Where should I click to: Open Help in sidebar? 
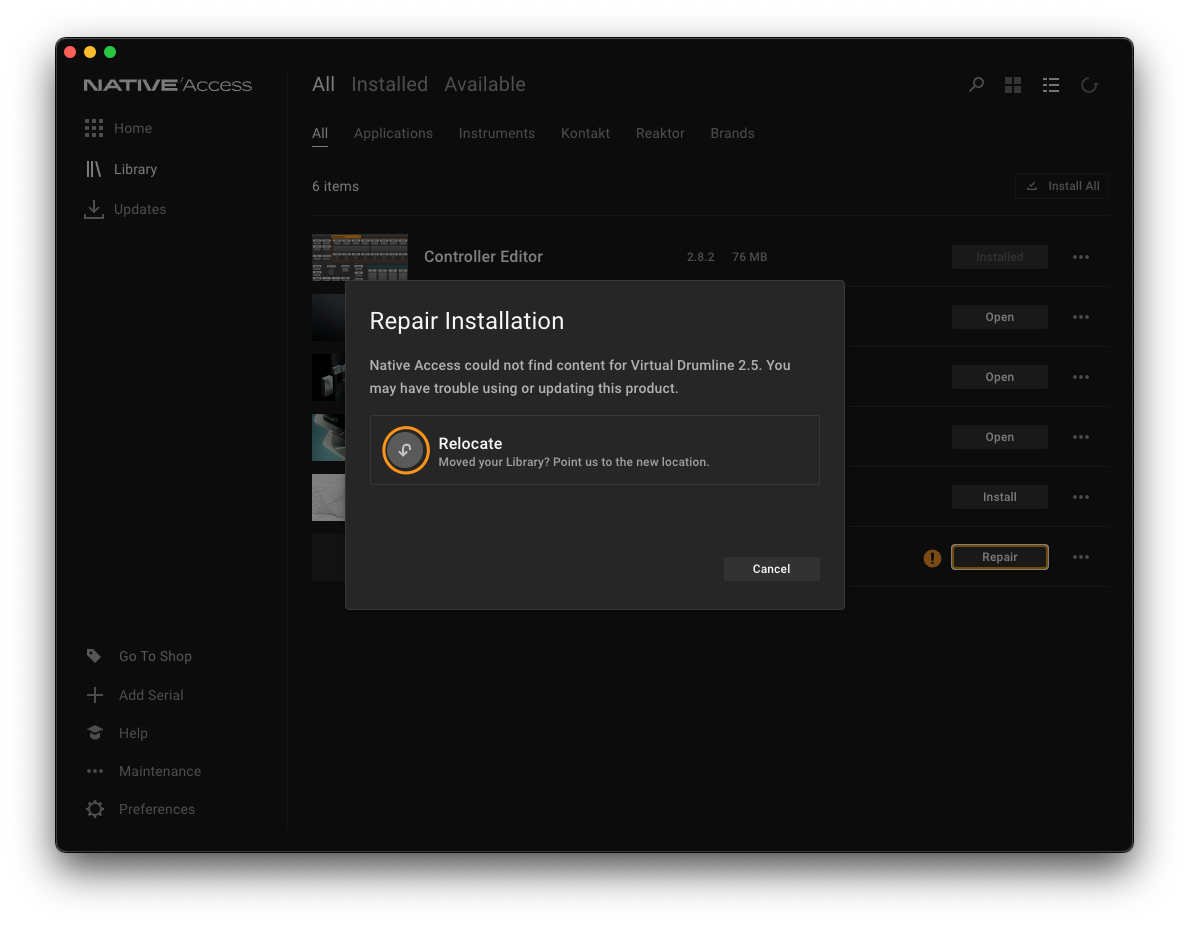[133, 733]
